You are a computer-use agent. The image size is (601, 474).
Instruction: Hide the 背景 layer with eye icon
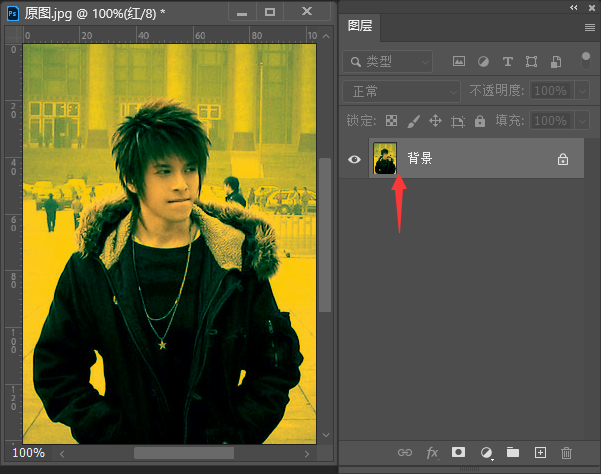click(x=354, y=159)
